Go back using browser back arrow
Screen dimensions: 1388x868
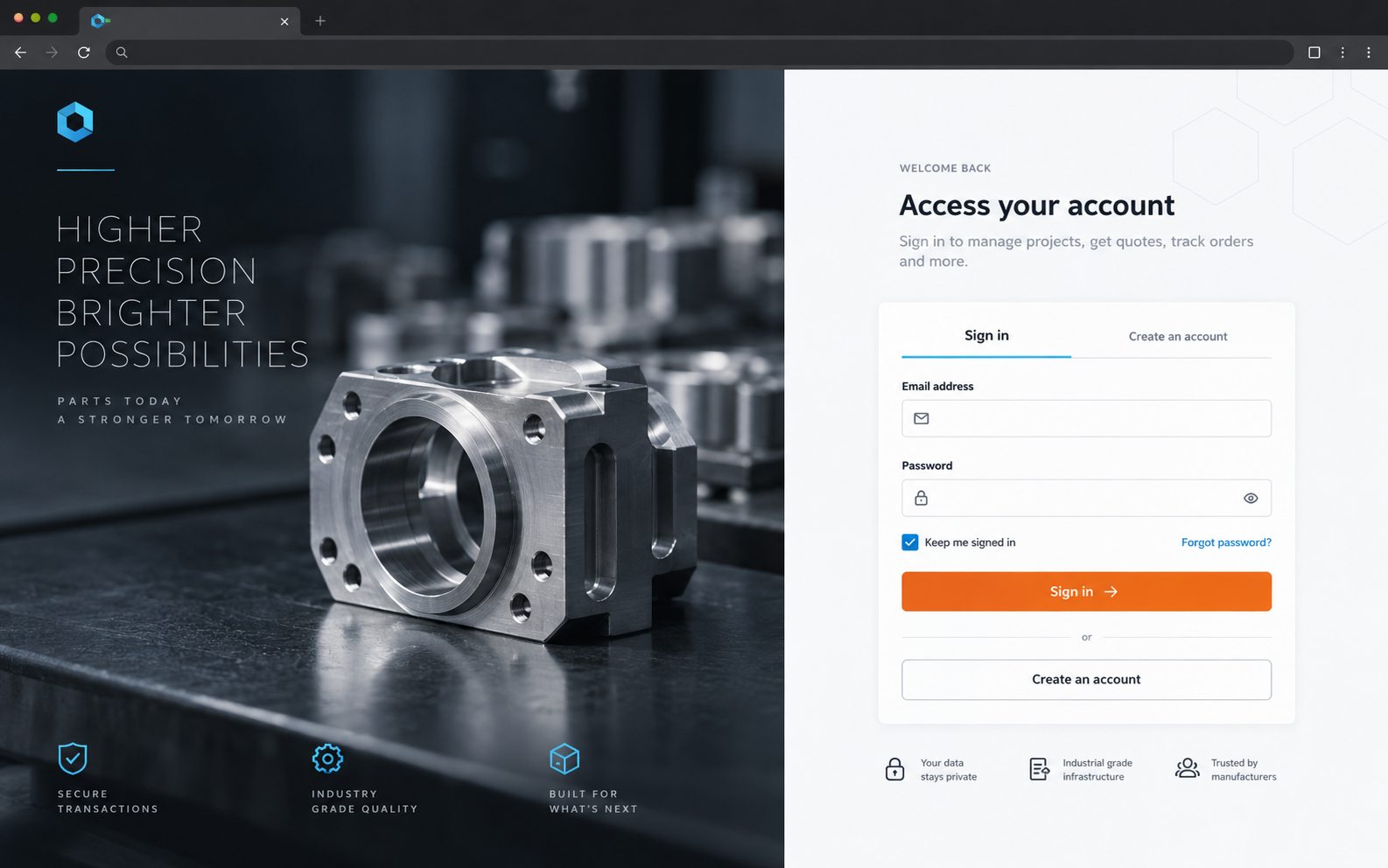pyautogui.click(x=21, y=52)
